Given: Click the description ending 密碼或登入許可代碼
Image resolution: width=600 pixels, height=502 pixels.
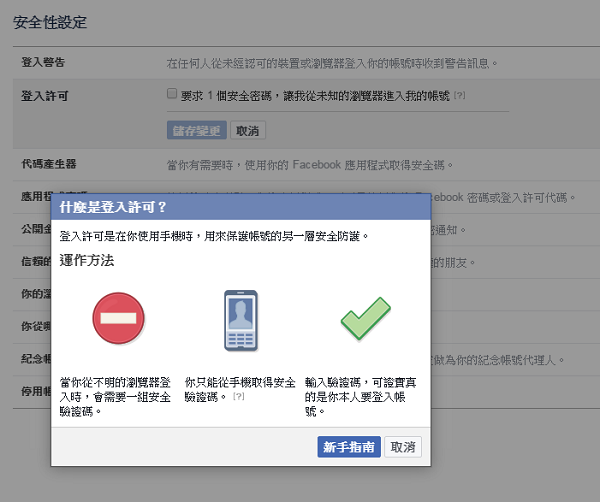Looking at the screenshot, I should point(504,197).
